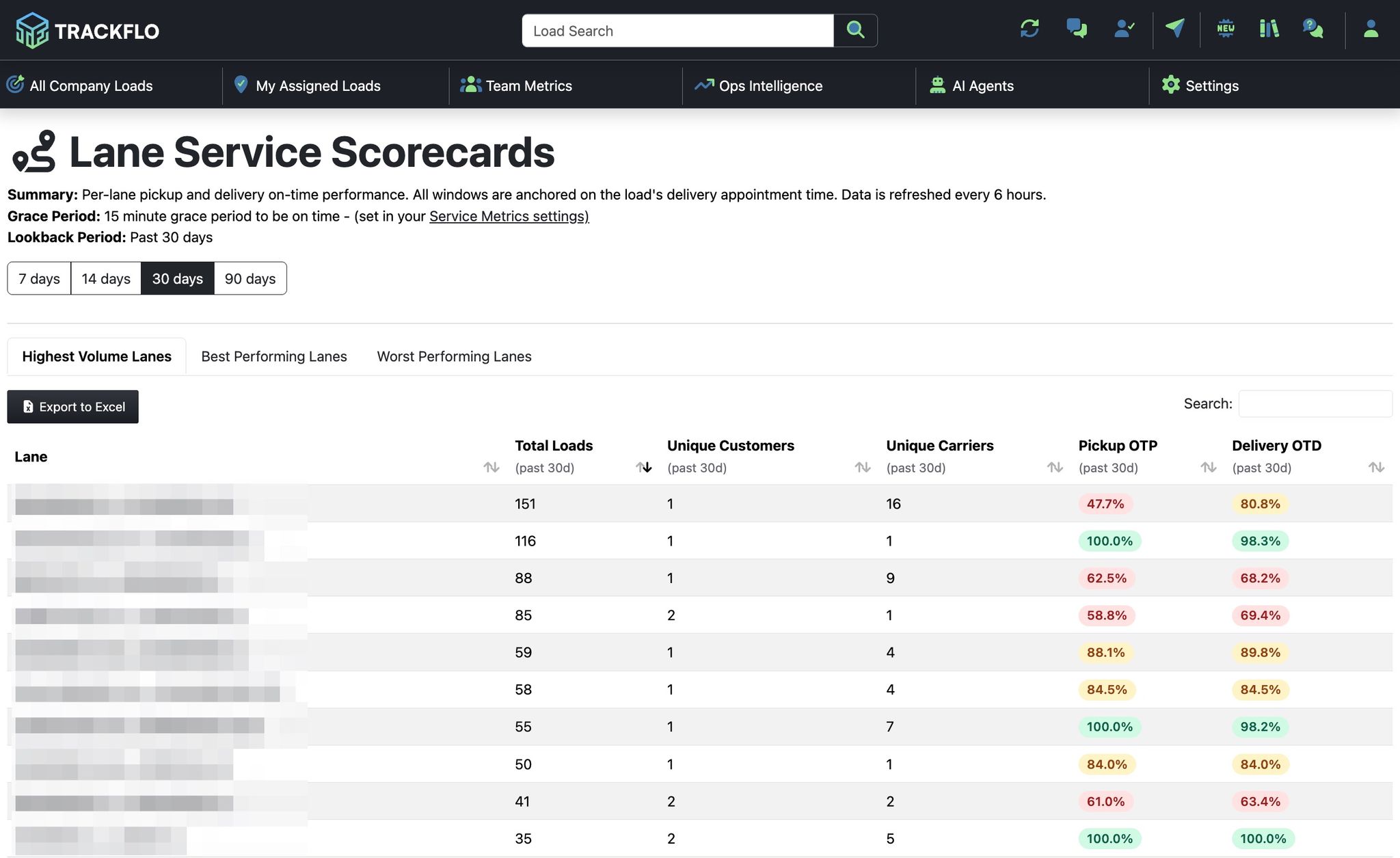This screenshot has height=858, width=1400.
Task: Click the 98.3% Delivery OTD badge
Action: point(1260,541)
